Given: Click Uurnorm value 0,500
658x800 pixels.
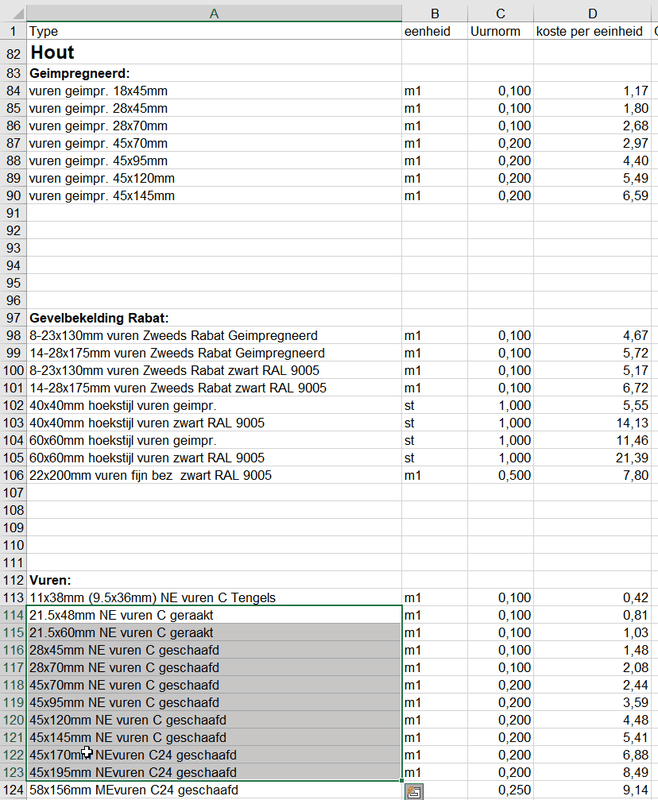Looking at the screenshot, I should [500, 475].
